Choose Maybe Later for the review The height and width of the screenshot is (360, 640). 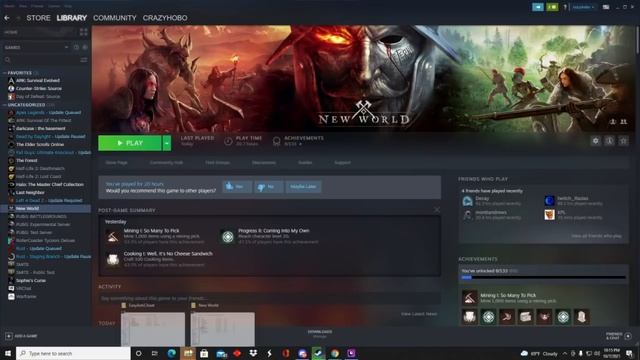[303, 187]
